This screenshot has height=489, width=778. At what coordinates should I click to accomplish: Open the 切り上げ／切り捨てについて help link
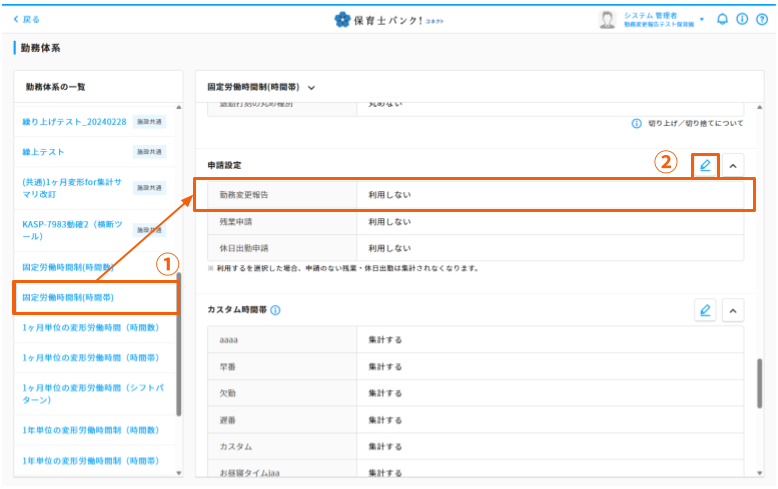[694, 123]
